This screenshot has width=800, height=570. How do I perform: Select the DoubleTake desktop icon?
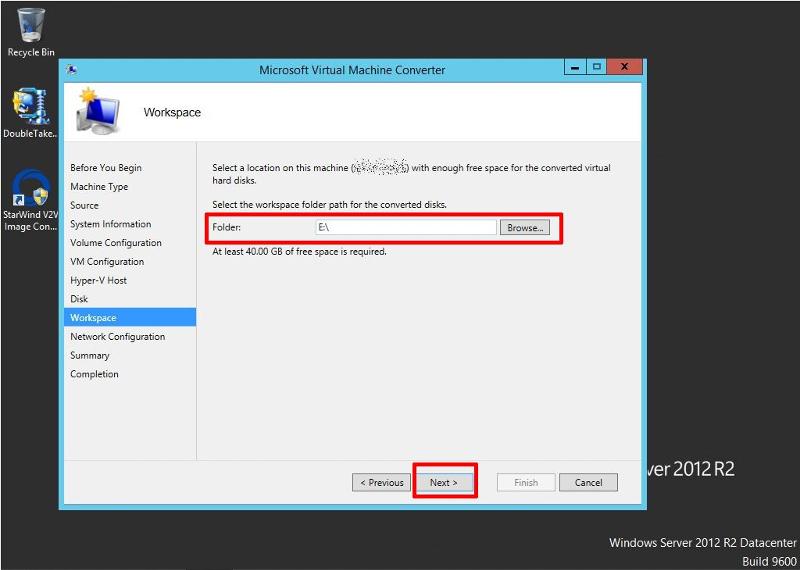(30, 113)
